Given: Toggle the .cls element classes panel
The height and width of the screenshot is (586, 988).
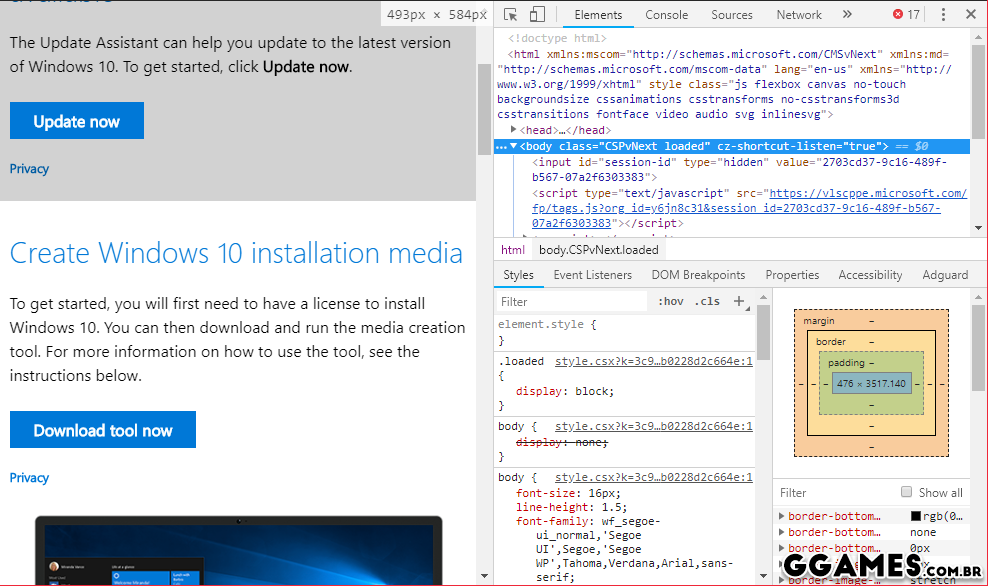Looking at the screenshot, I should point(708,301).
